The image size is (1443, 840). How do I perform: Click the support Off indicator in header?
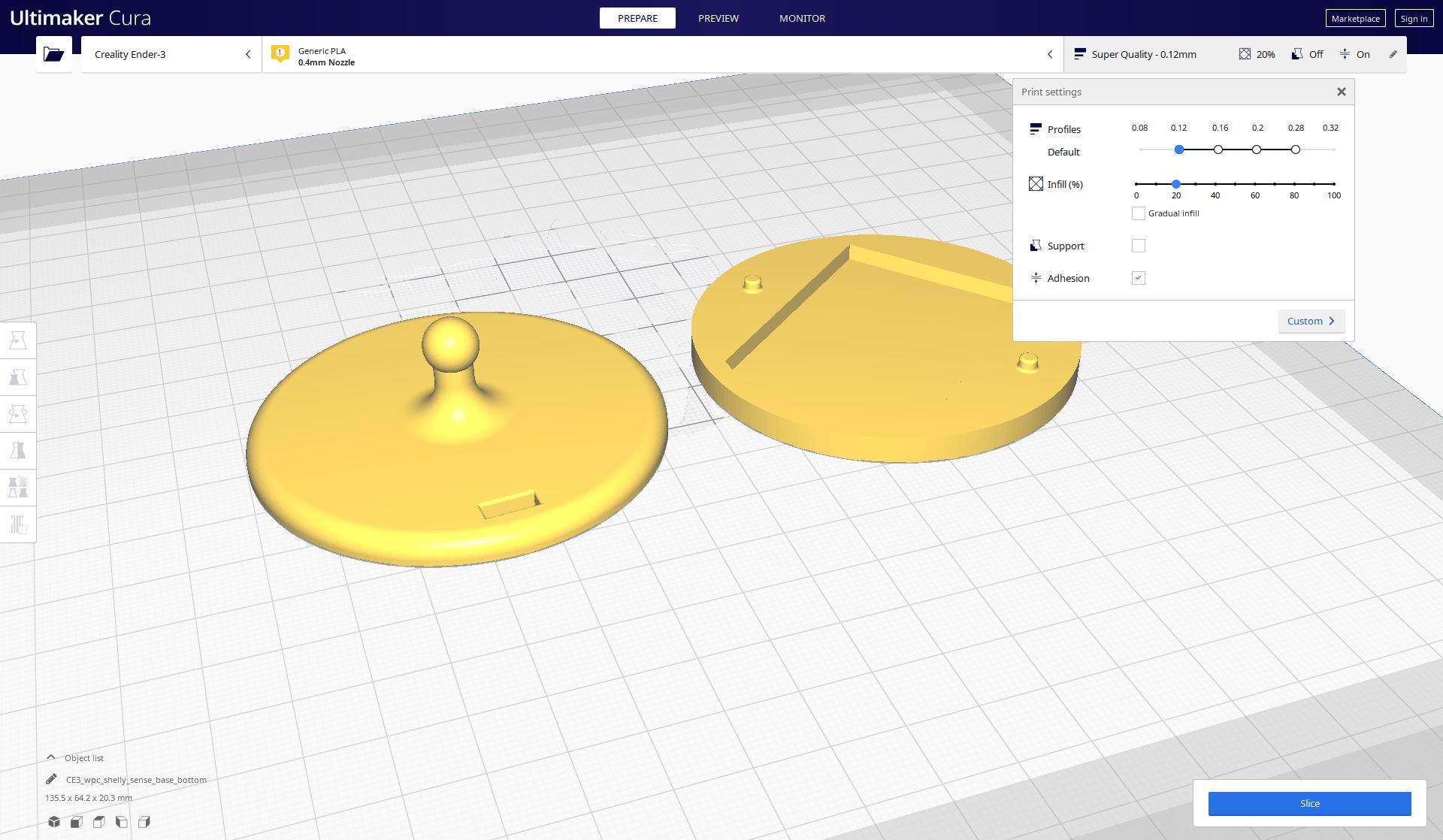(1307, 54)
